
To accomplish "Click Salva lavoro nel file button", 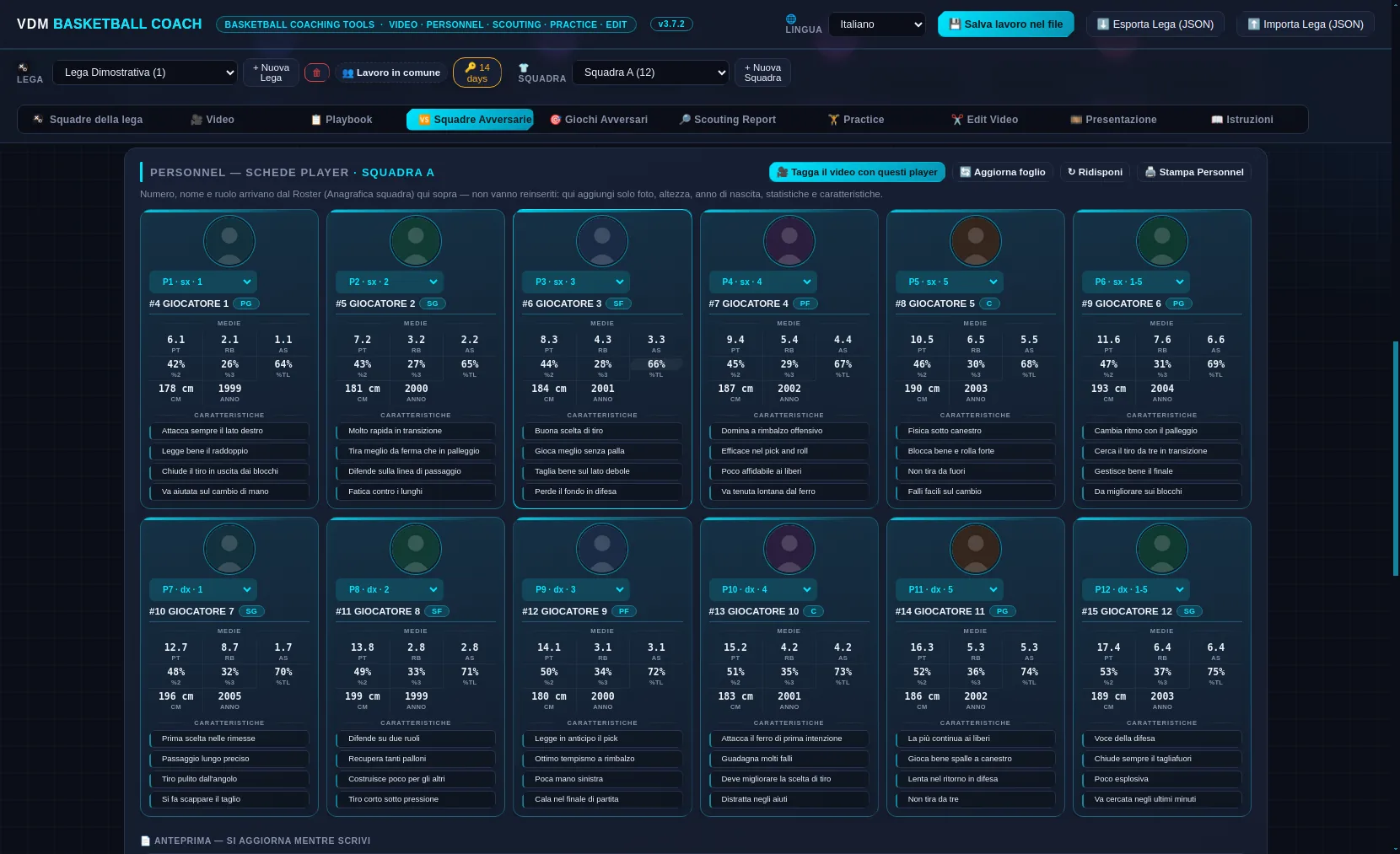I will (x=1006, y=24).
